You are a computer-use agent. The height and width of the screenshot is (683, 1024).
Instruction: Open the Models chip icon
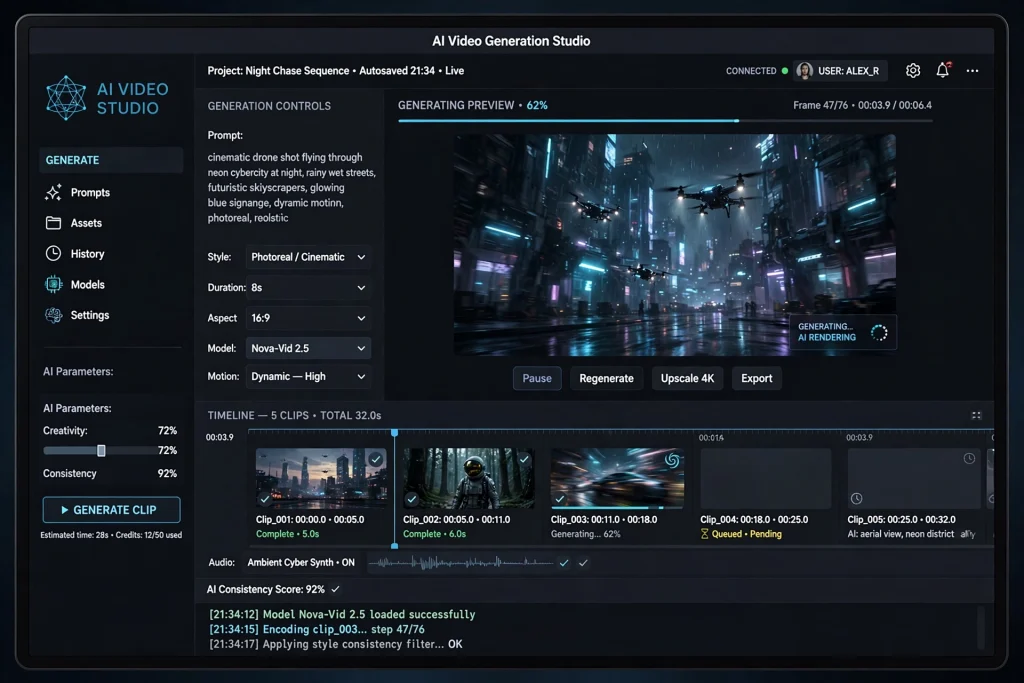tap(54, 284)
